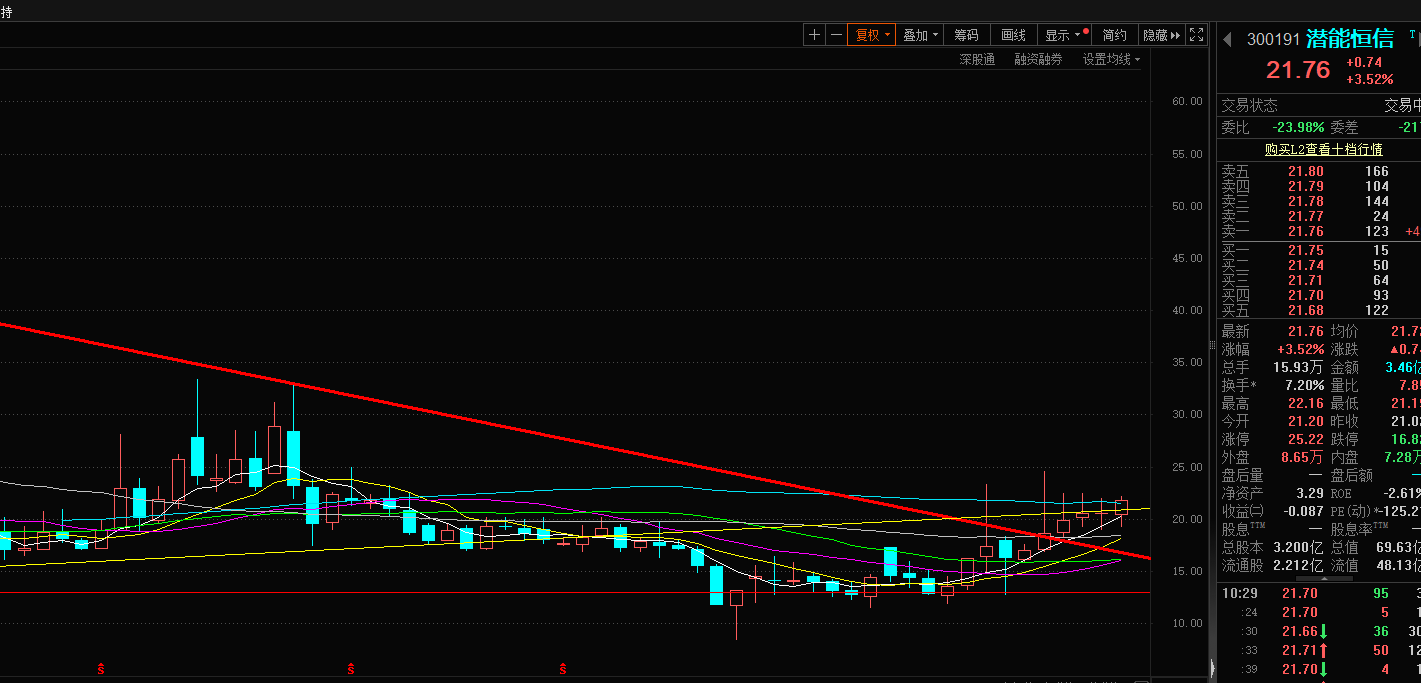Zoom in chart with plus button
1421x683 pixels.
[814, 35]
